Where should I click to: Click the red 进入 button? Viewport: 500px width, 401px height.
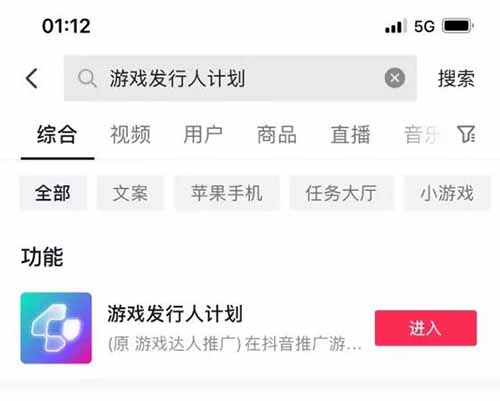pos(426,328)
